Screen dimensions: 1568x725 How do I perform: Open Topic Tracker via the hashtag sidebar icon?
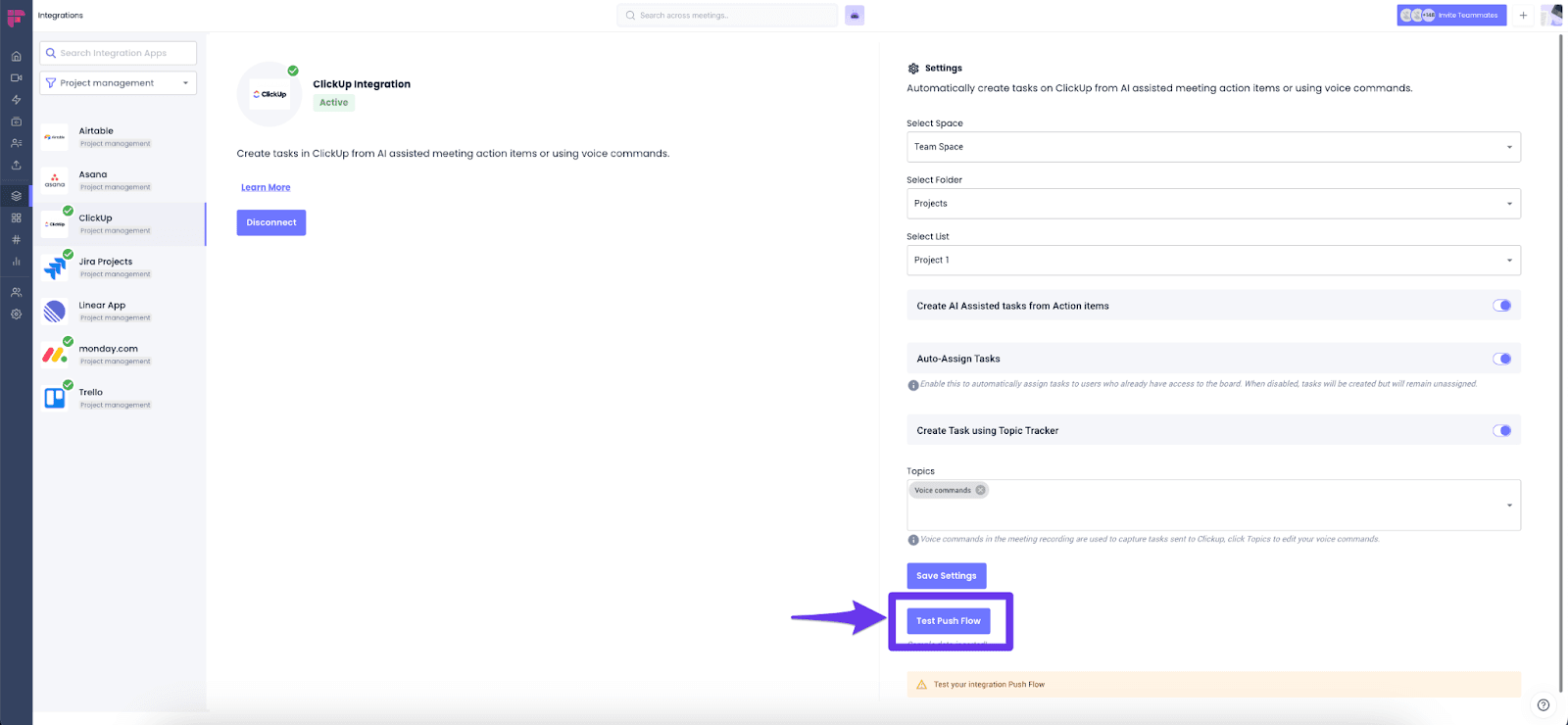[16, 239]
